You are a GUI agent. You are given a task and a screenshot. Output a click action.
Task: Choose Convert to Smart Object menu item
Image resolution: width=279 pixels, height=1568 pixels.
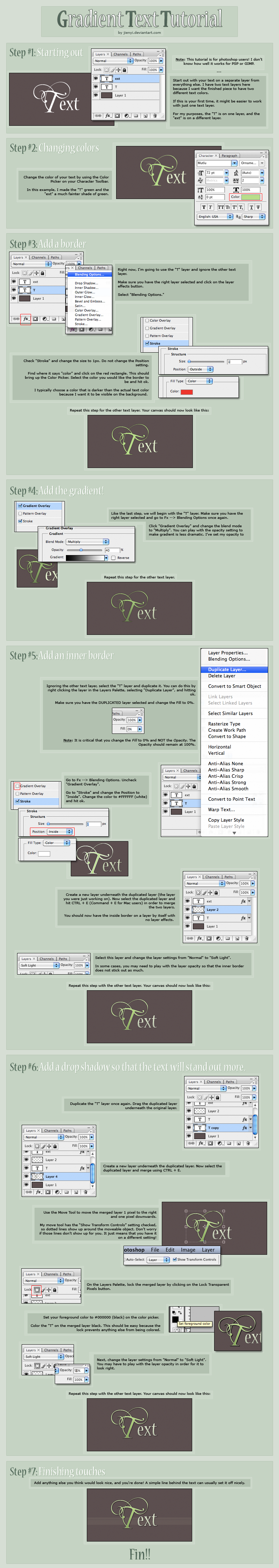tap(234, 686)
